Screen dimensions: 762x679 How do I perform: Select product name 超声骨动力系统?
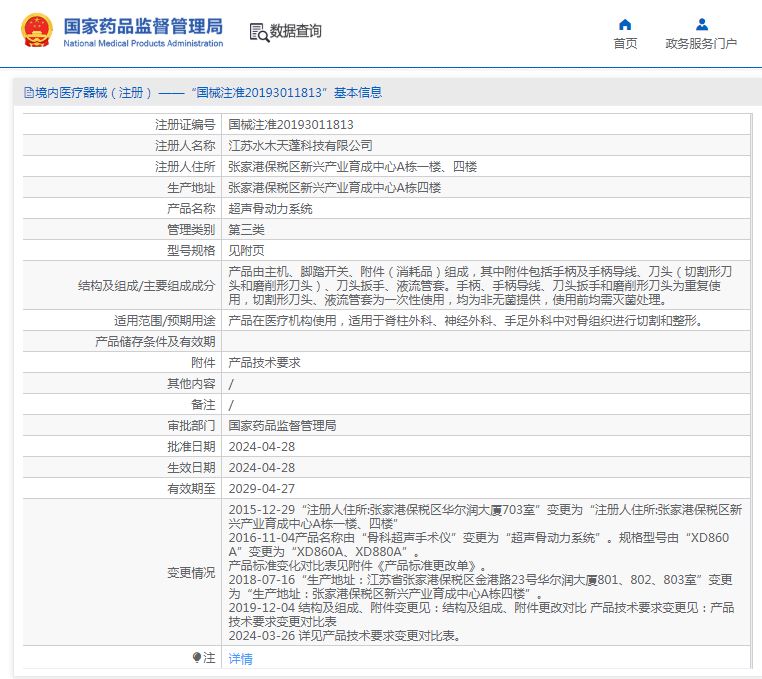pyautogui.click(x=270, y=209)
